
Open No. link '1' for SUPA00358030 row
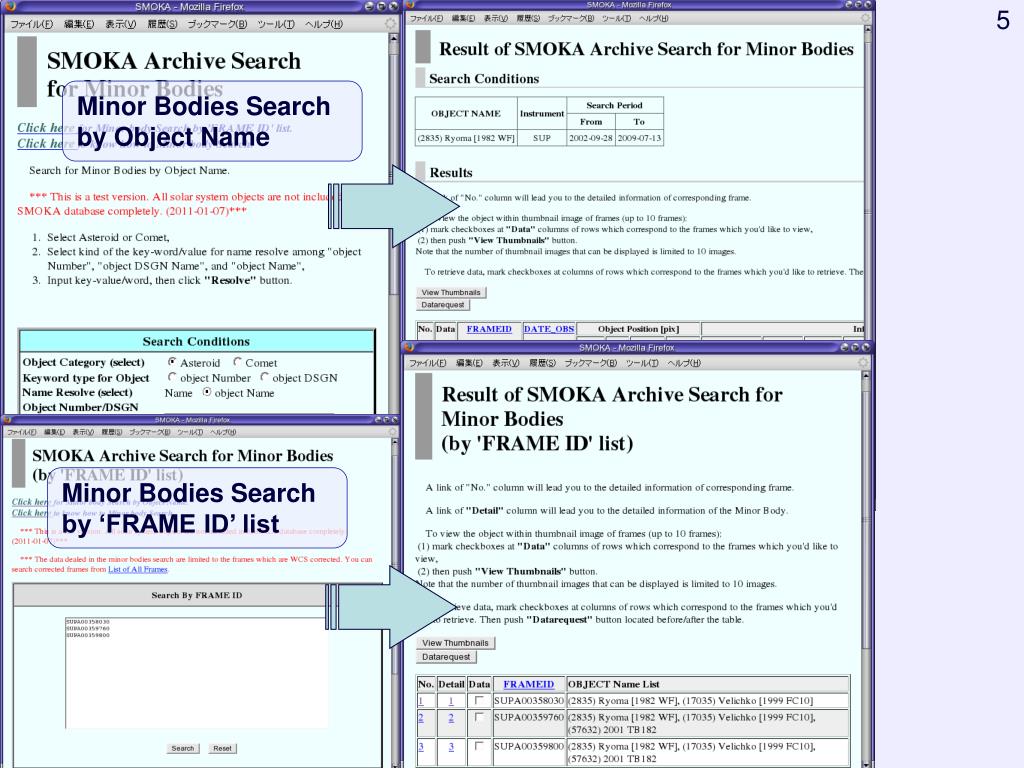click(x=421, y=701)
